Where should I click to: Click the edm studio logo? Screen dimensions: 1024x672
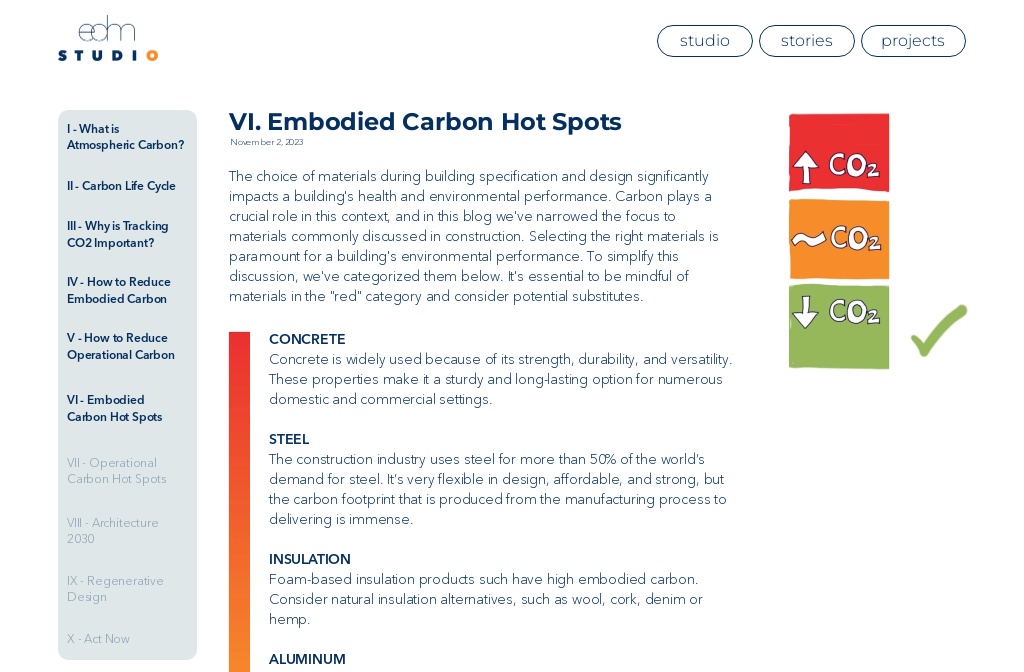(x=107, y=38)
